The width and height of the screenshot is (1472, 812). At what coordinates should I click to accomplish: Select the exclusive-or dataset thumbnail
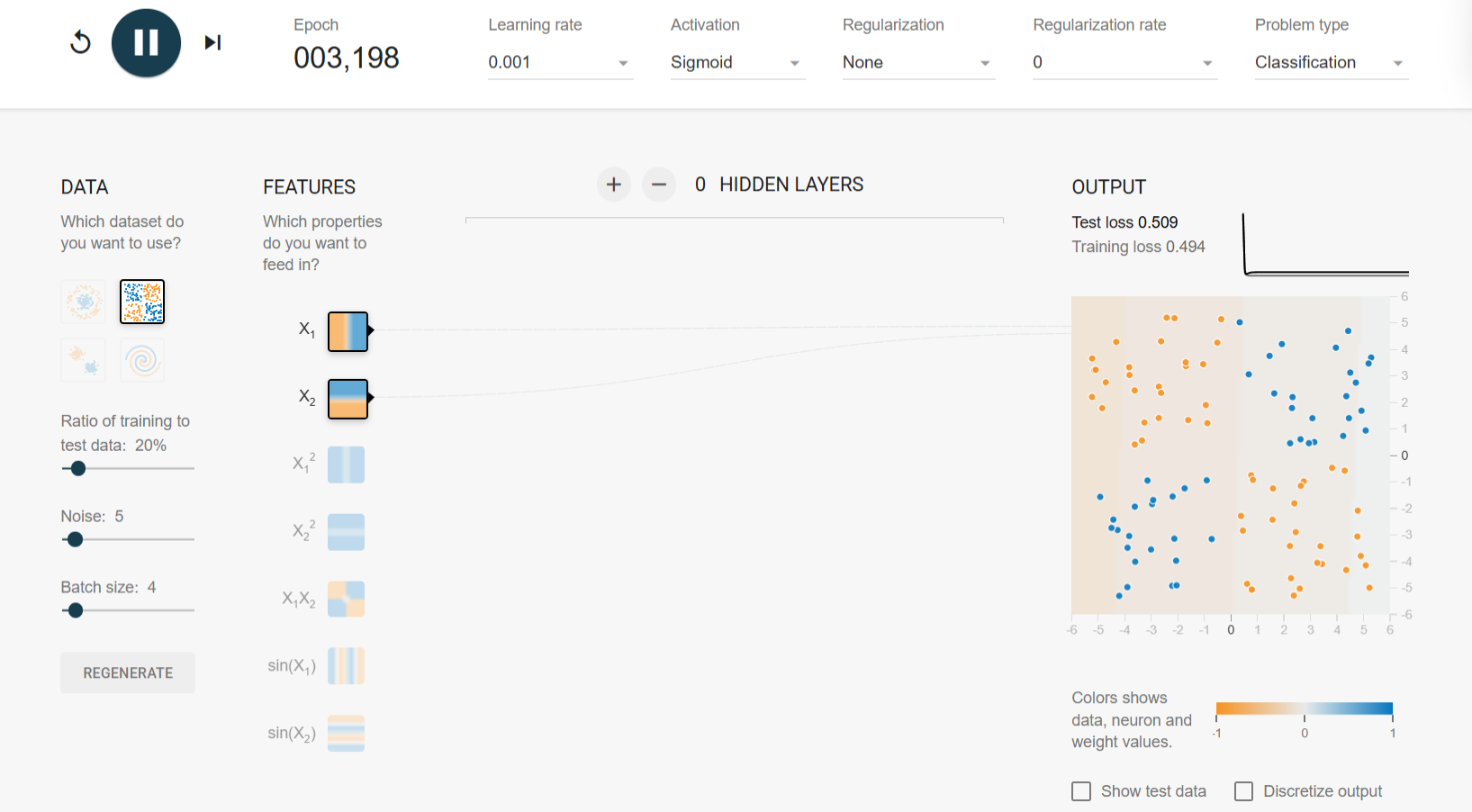pos(142,302)
